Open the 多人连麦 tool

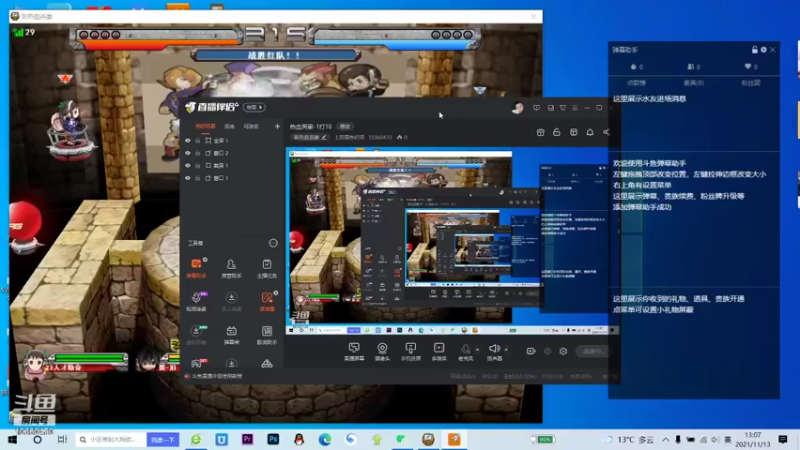(x=231, y=301)
